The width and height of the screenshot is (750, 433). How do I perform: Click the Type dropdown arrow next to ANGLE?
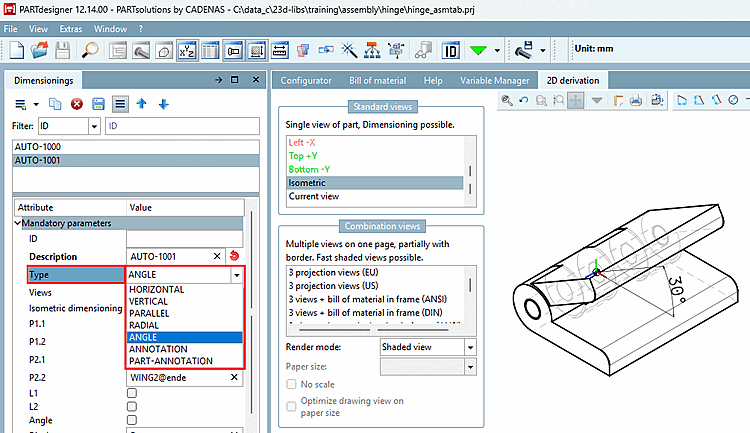pyautogui.click(x=236, y=275)
